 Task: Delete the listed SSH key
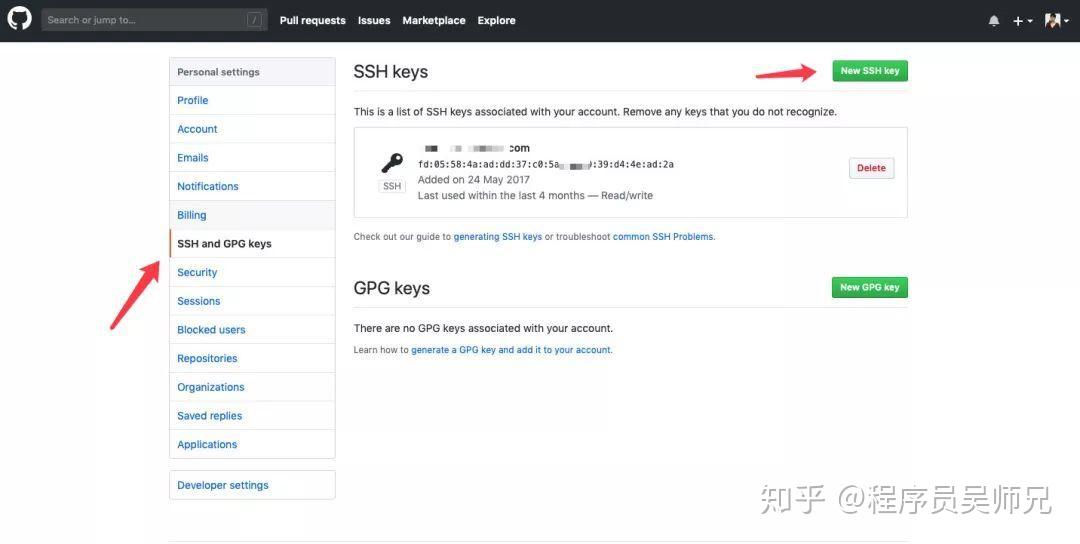pos(871,168)
